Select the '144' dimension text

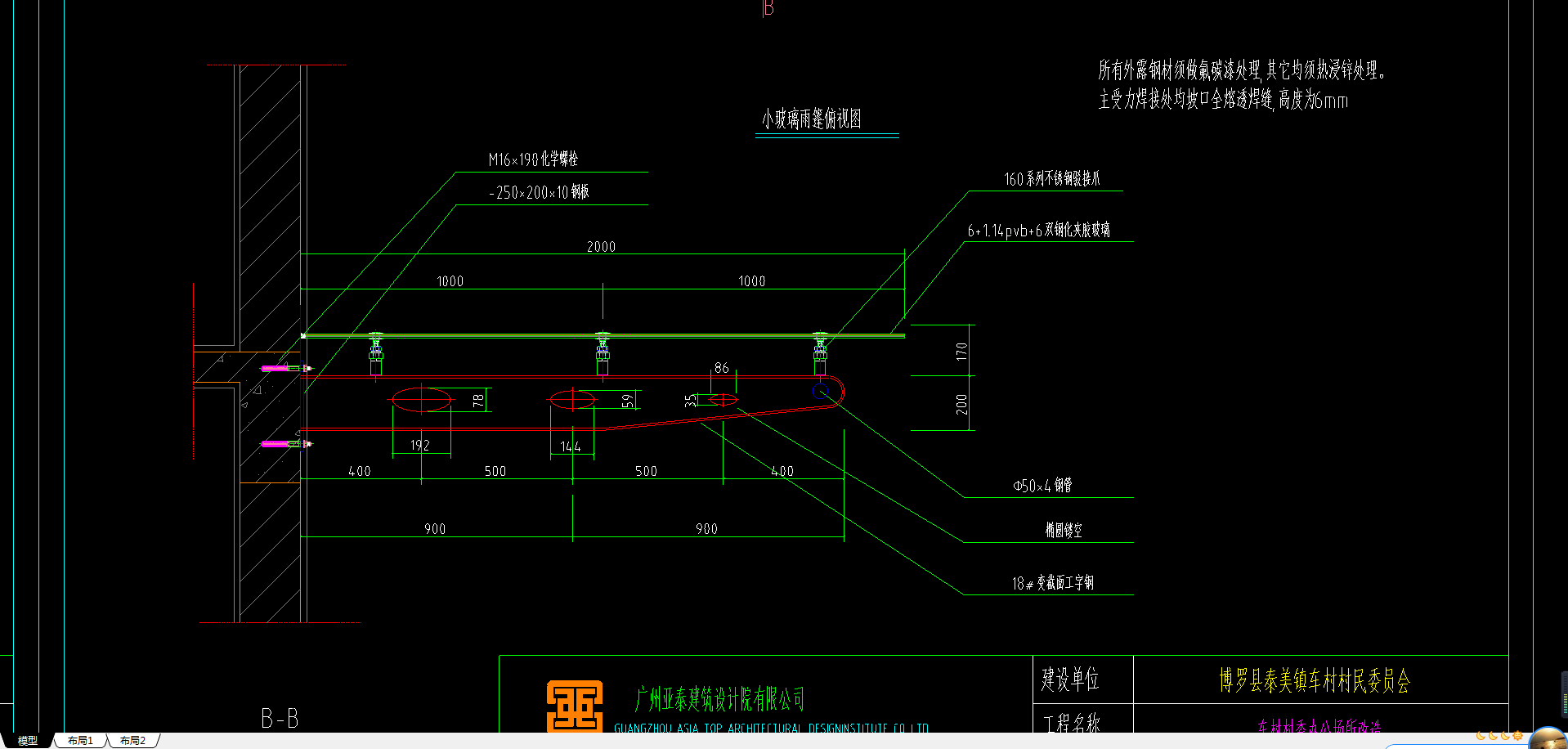click(570, 447)
